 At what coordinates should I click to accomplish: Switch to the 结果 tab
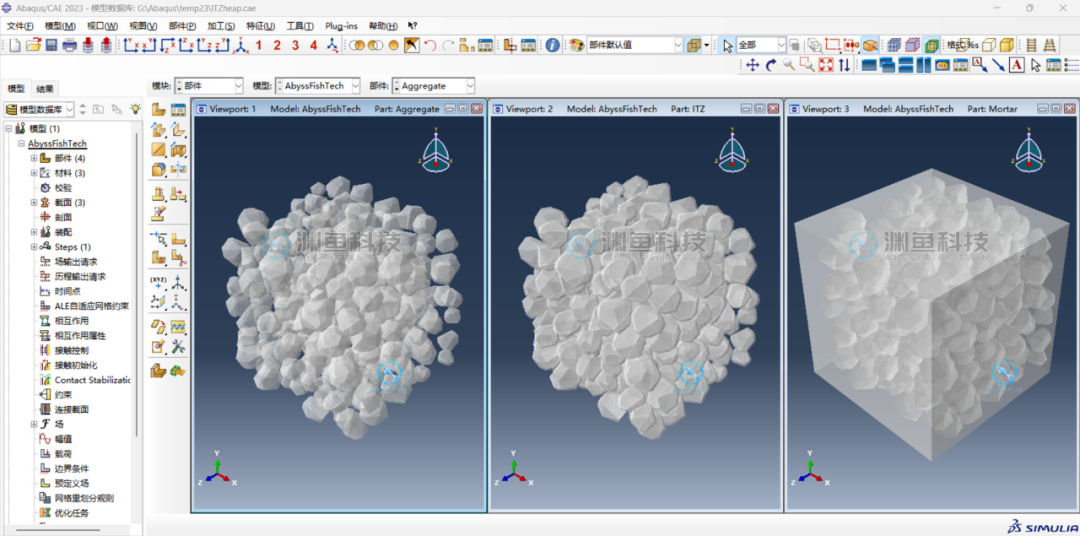pyautogui.click(x=45, y=89)
